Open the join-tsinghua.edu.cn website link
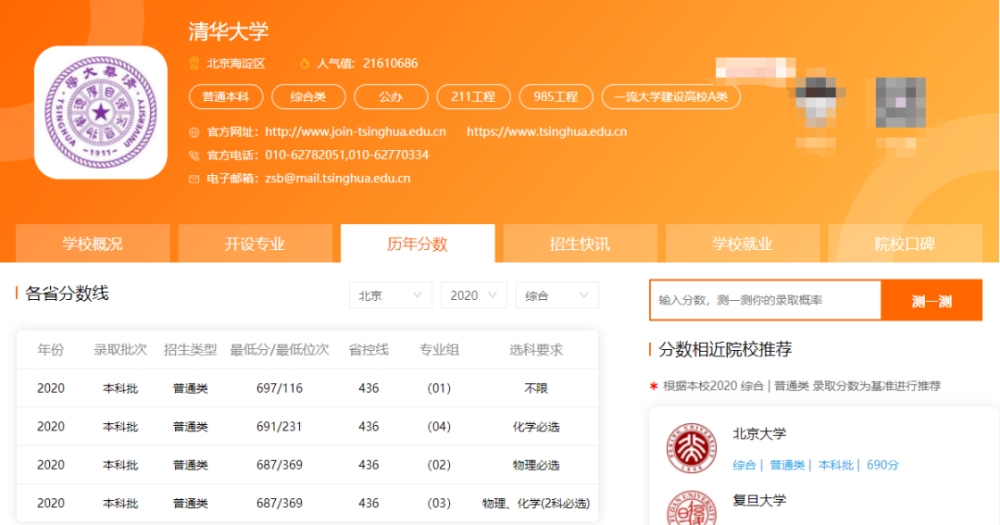Viewport: 1000px width, 525px height. (x=355, y=132)
